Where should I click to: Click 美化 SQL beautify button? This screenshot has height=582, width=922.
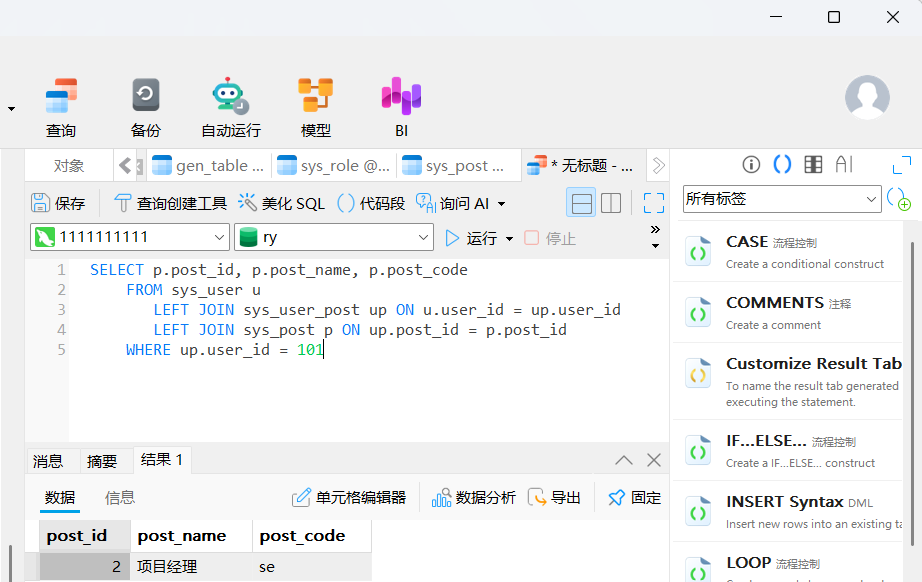281,203
